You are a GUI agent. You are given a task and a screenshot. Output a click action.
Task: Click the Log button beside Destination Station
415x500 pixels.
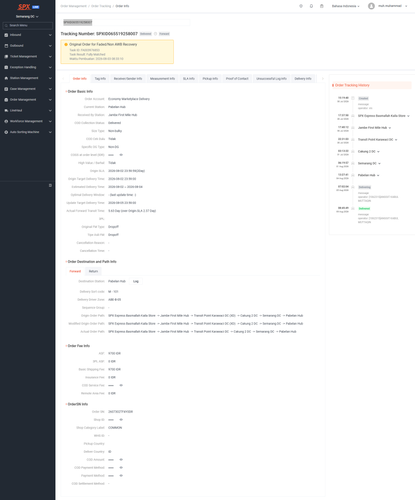[136, 281]
